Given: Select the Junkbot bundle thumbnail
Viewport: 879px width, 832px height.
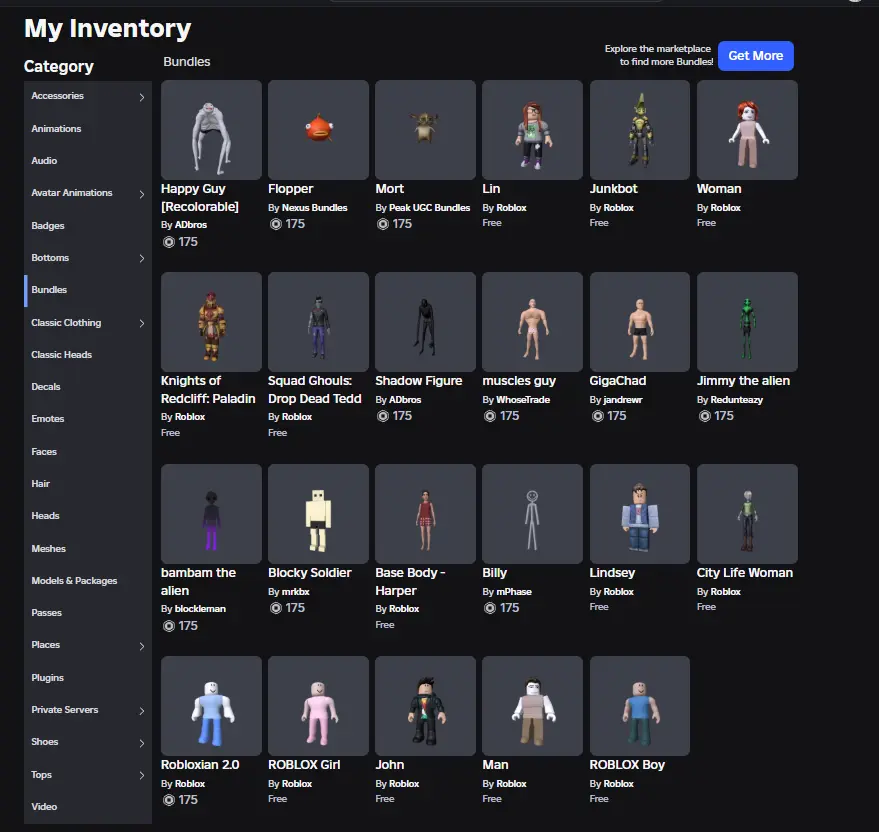Looking at the screenshot, I should (640, 130).
